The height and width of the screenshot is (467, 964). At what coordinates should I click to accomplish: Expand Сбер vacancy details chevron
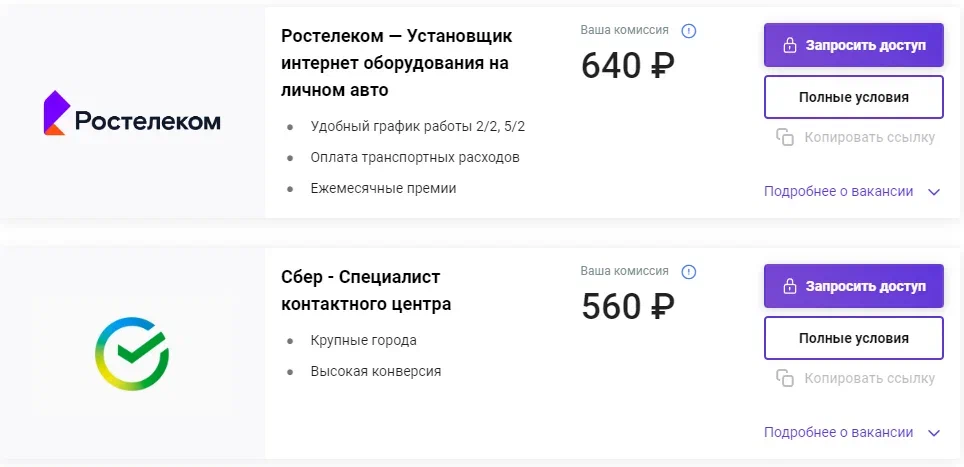[934, 433]
